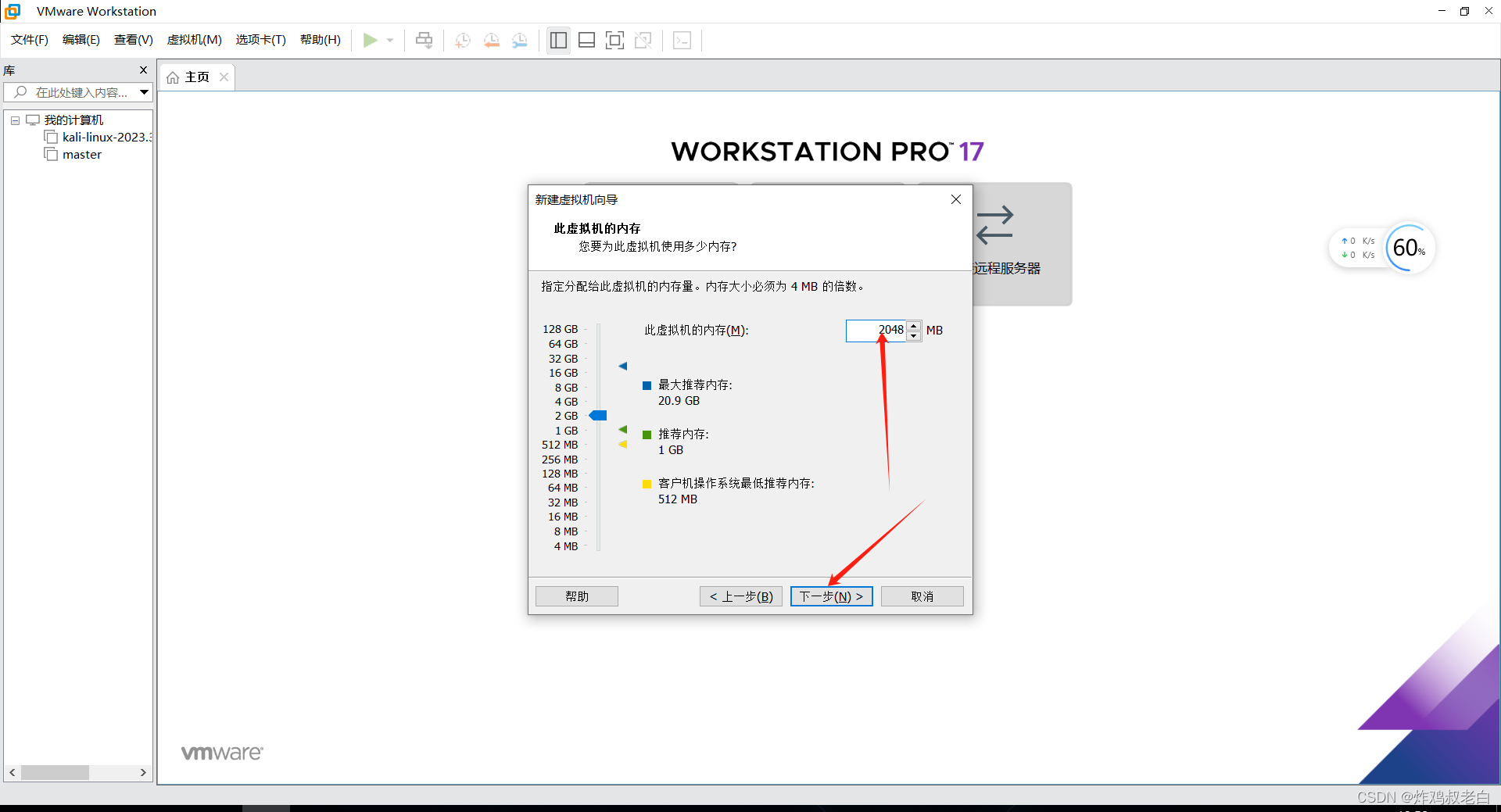Click the Unity mode toolbar icon

[643, 40]
